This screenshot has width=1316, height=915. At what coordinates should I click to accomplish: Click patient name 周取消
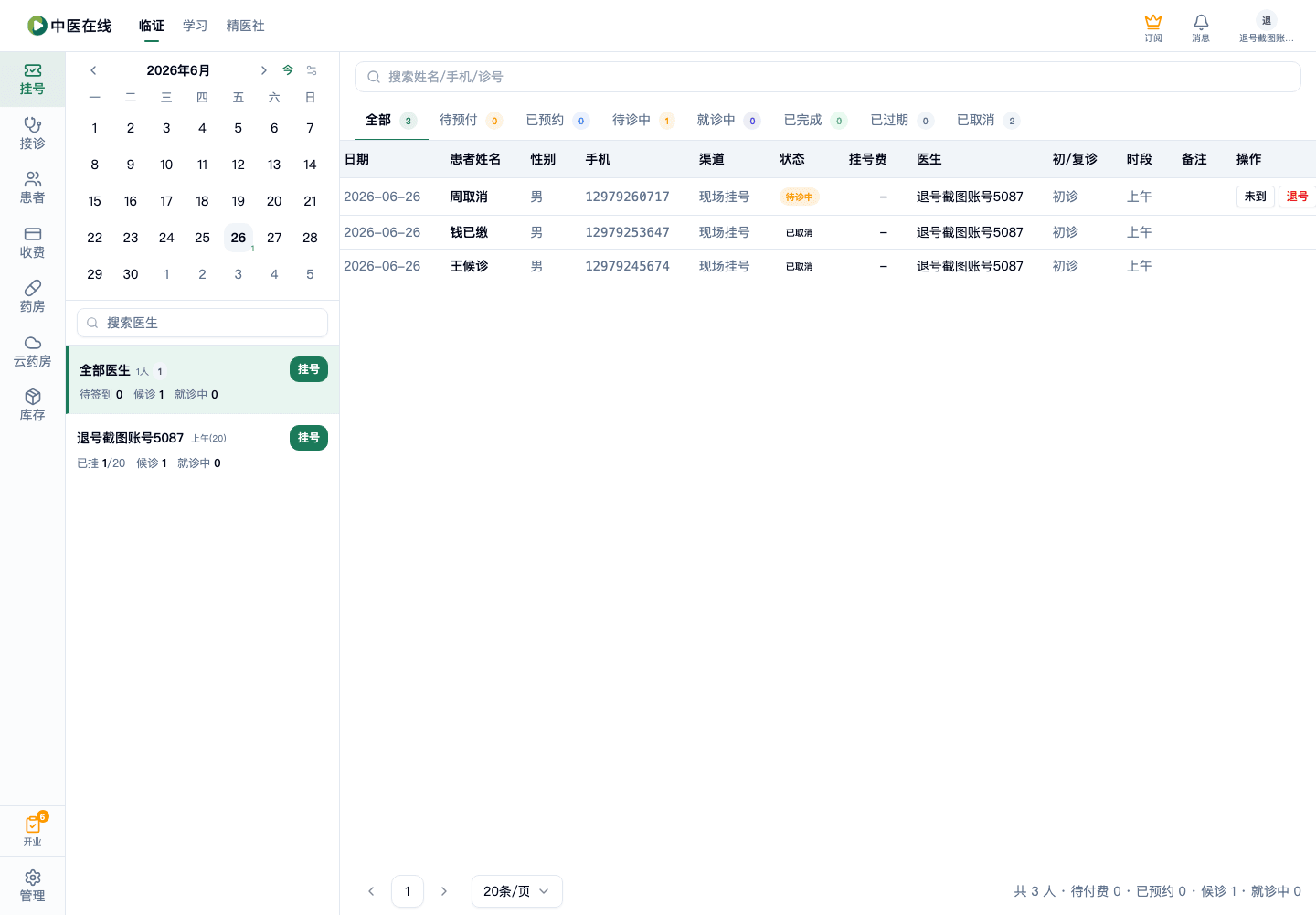(x=469, y=197)
